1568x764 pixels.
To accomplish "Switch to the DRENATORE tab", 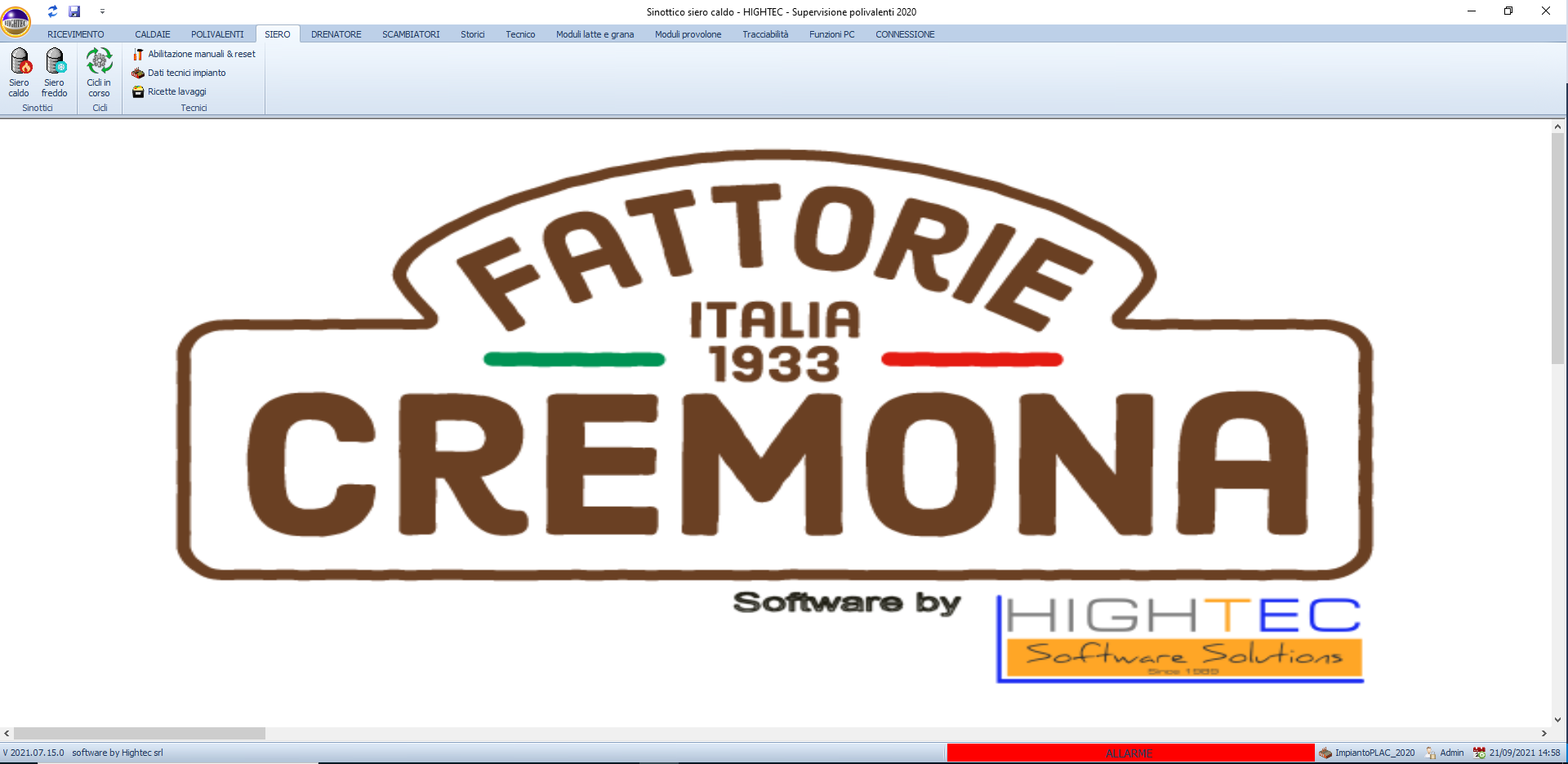I will [x=336, y=34].
